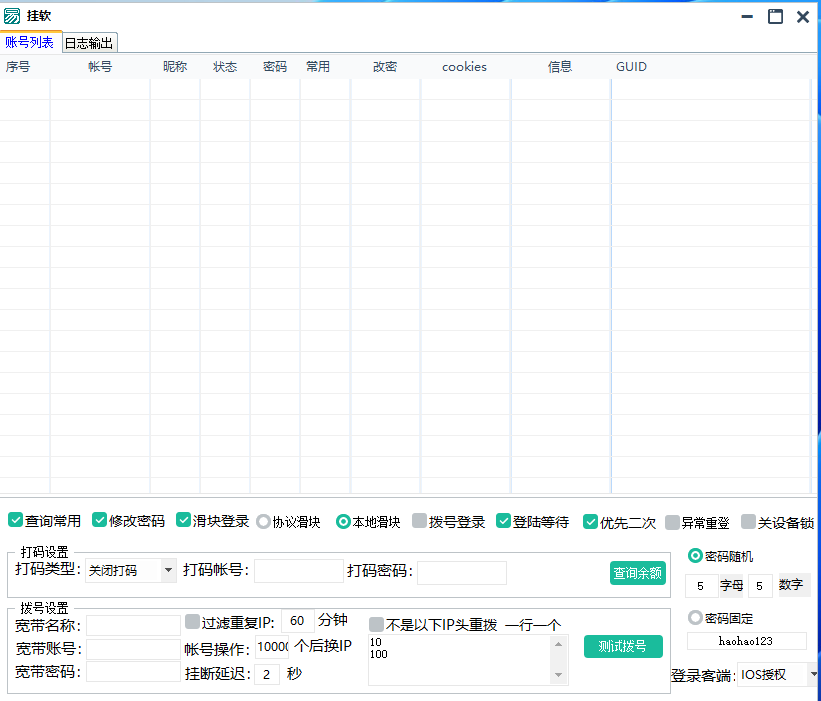Focus the 宽带名称 text field

tap(133, 625)
